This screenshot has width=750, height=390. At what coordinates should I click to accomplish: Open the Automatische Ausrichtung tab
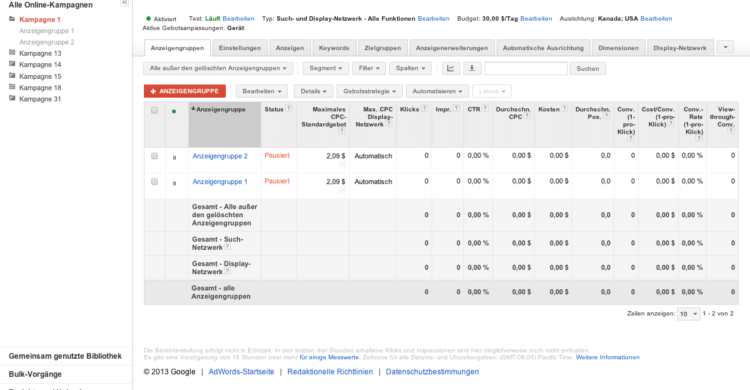click(543, 48)
